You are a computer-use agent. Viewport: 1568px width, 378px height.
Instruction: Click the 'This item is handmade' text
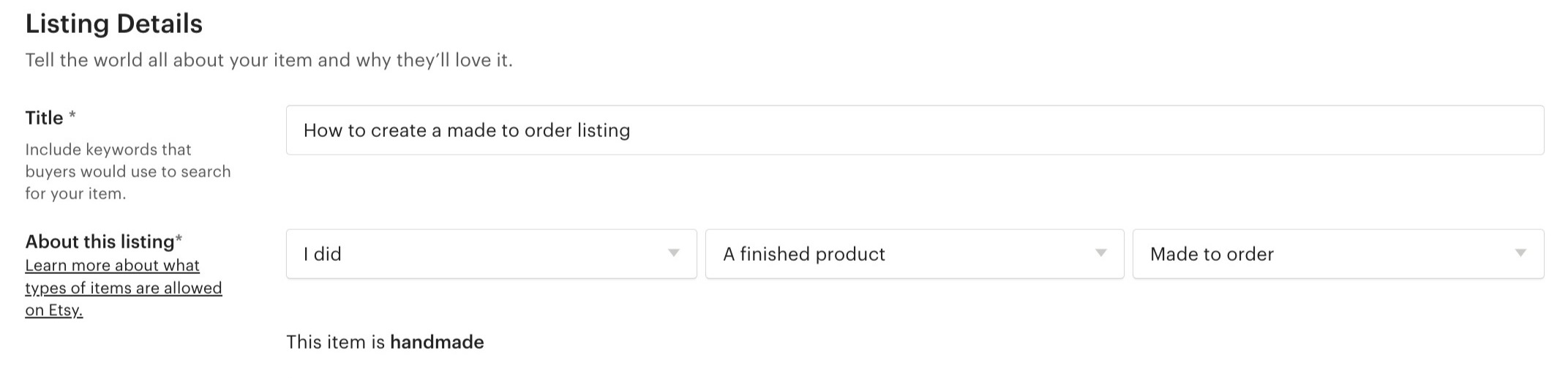coord(385,342)
